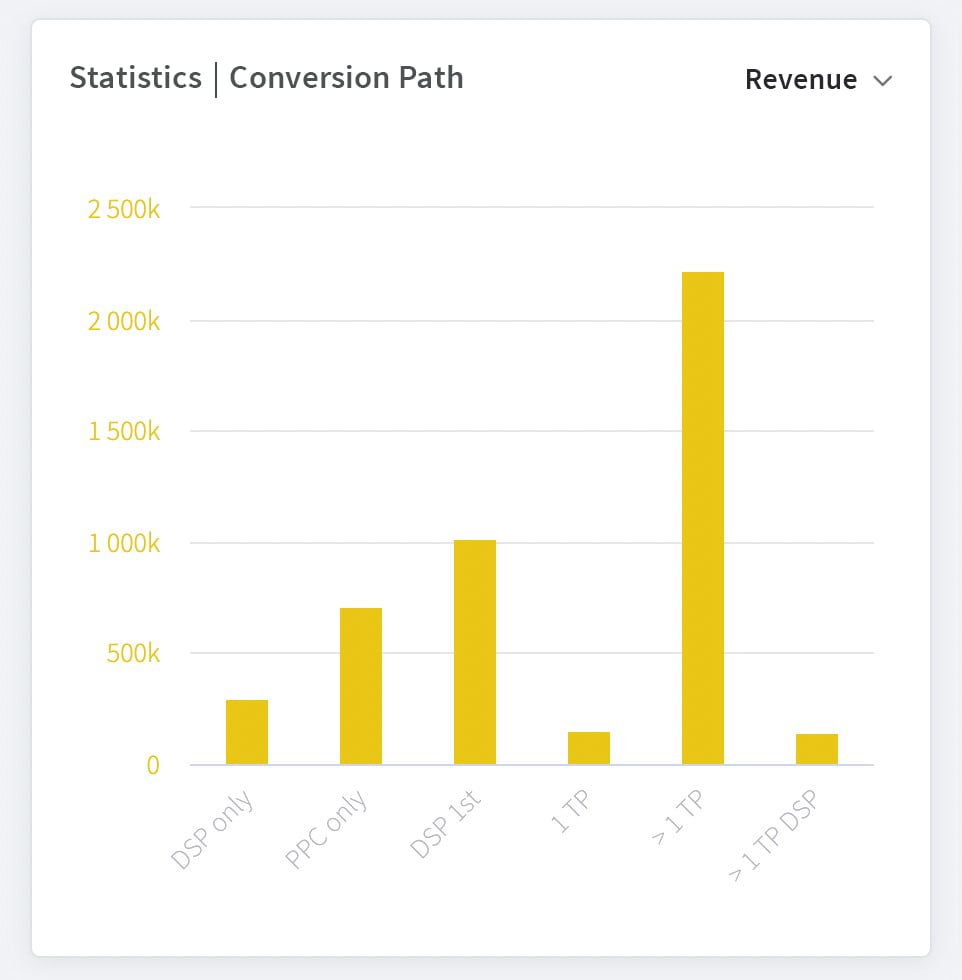This screenshot has width=962, height=980.
Task: Click the 2 500k y-axis label
Action: click(125, 210)
